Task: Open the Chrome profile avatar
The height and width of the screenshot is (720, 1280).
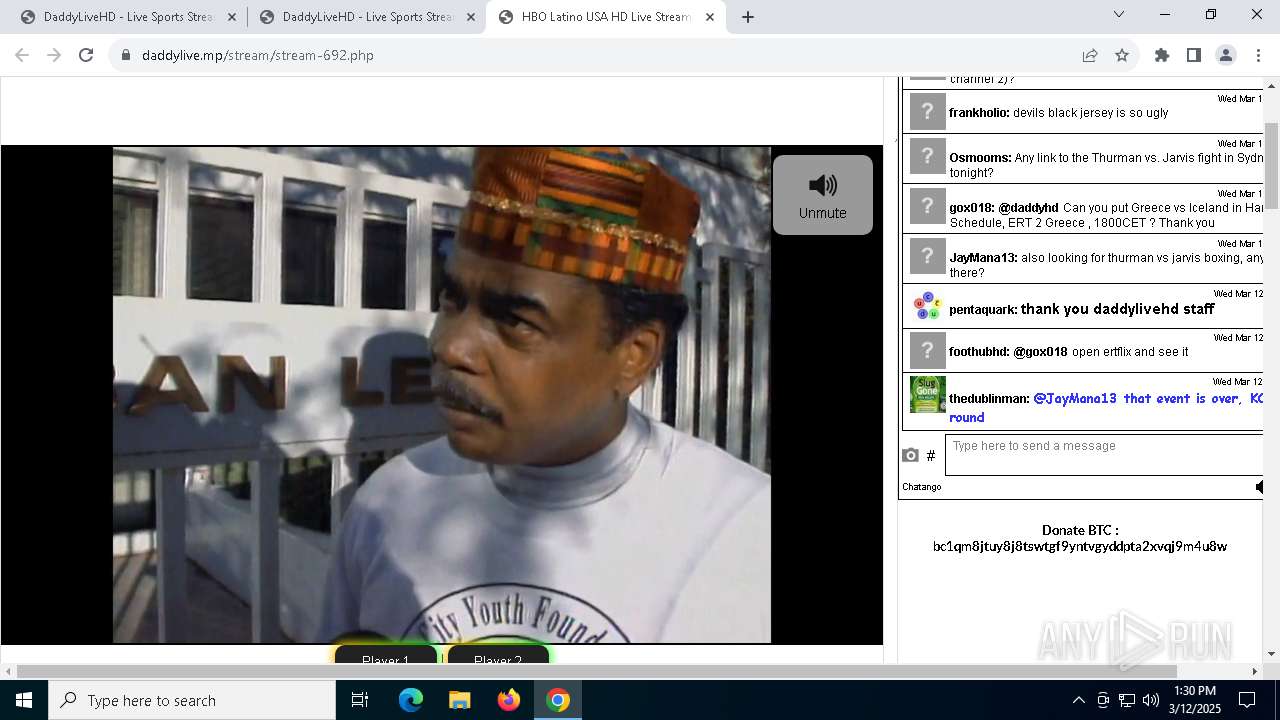Action: pyautogui.click(x=1226, y=55)
